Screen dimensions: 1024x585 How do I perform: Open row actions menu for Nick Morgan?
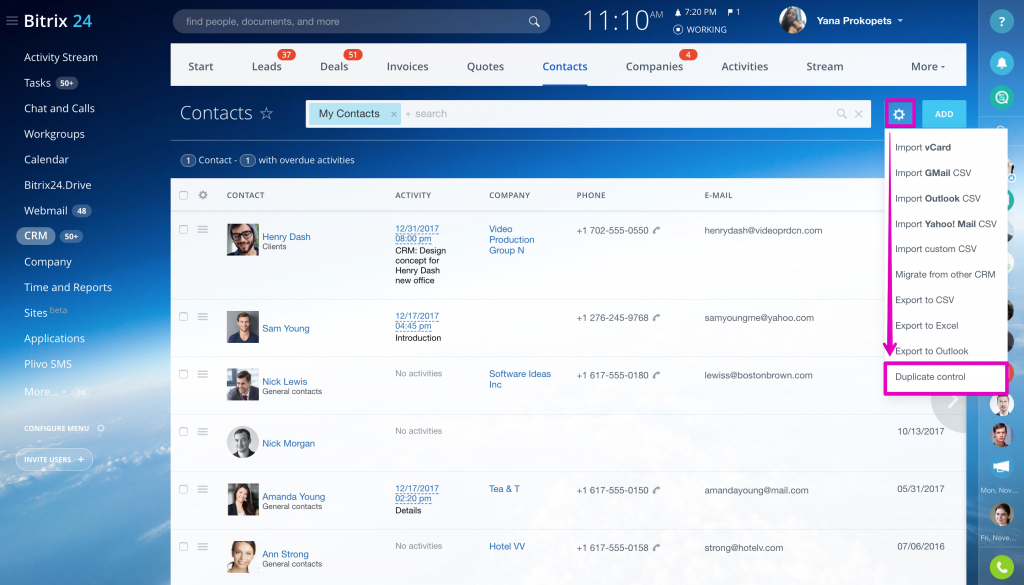[203, 432]
